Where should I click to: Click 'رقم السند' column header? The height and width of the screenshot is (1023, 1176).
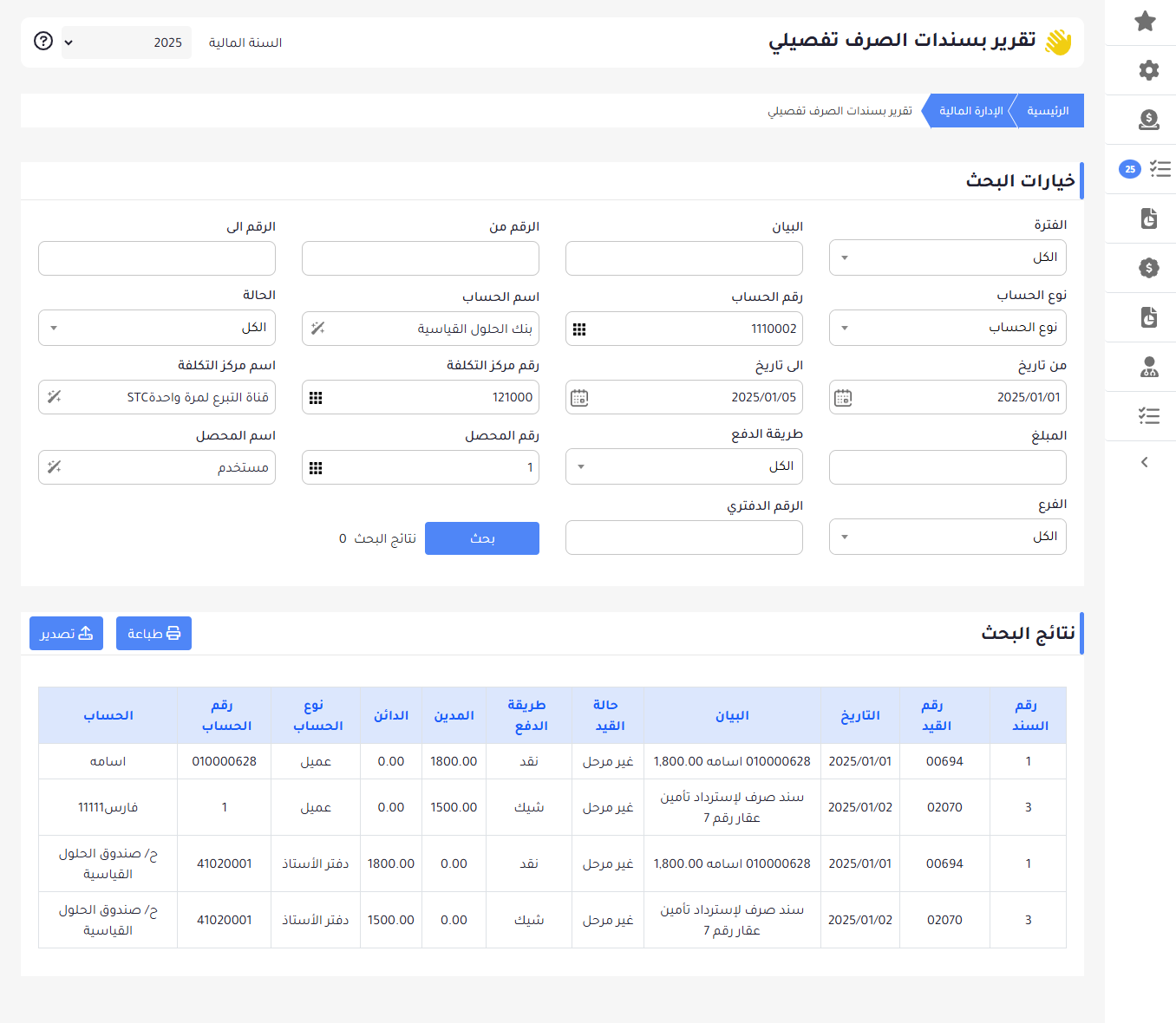(1029, 715)
